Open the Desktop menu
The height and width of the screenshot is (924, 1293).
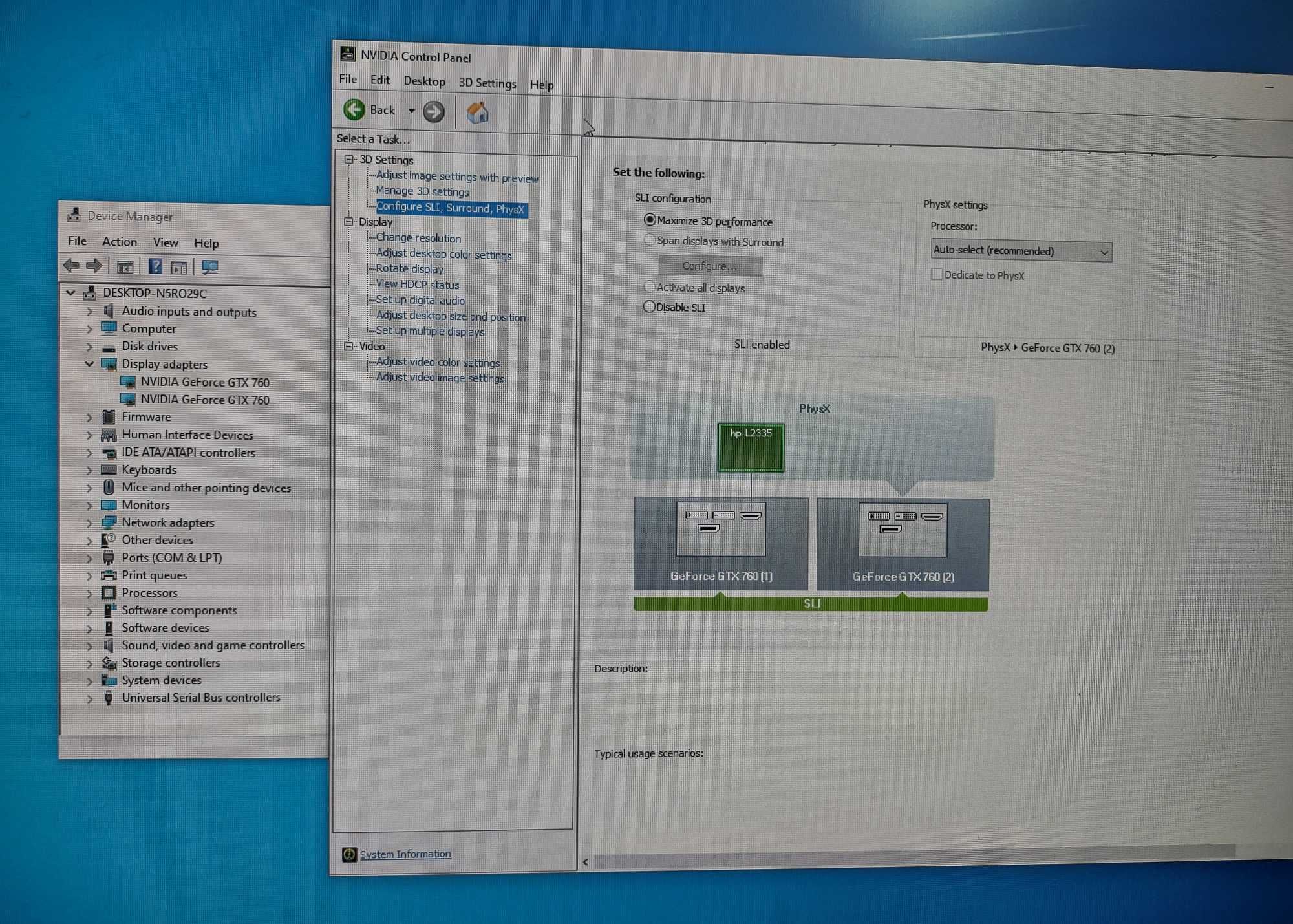424,81
